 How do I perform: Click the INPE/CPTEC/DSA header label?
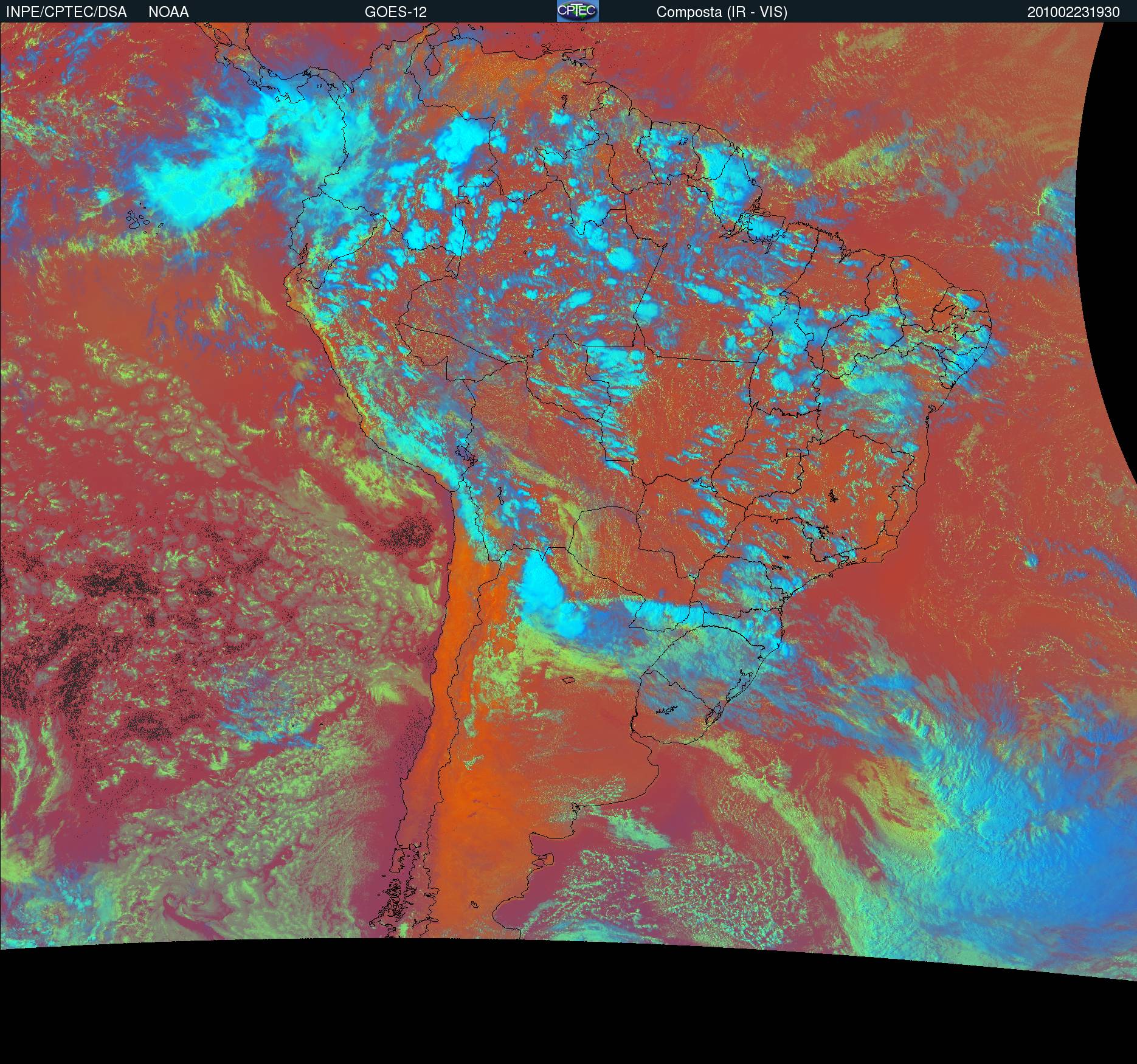pos(66,12)
